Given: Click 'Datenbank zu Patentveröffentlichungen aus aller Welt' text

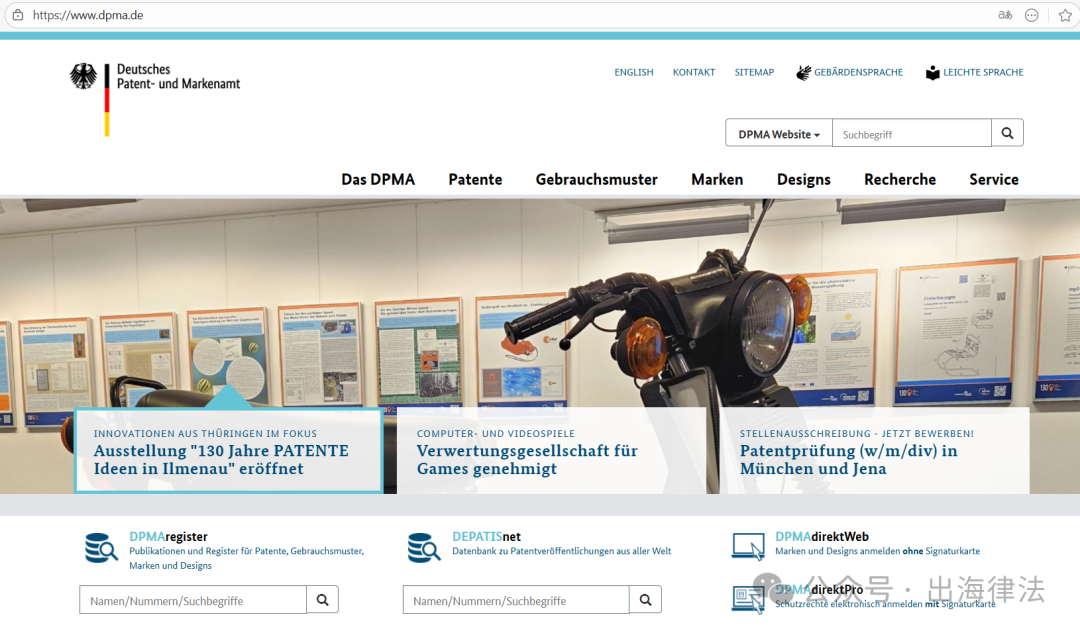Looking at the screenshot, I should 561,551.
